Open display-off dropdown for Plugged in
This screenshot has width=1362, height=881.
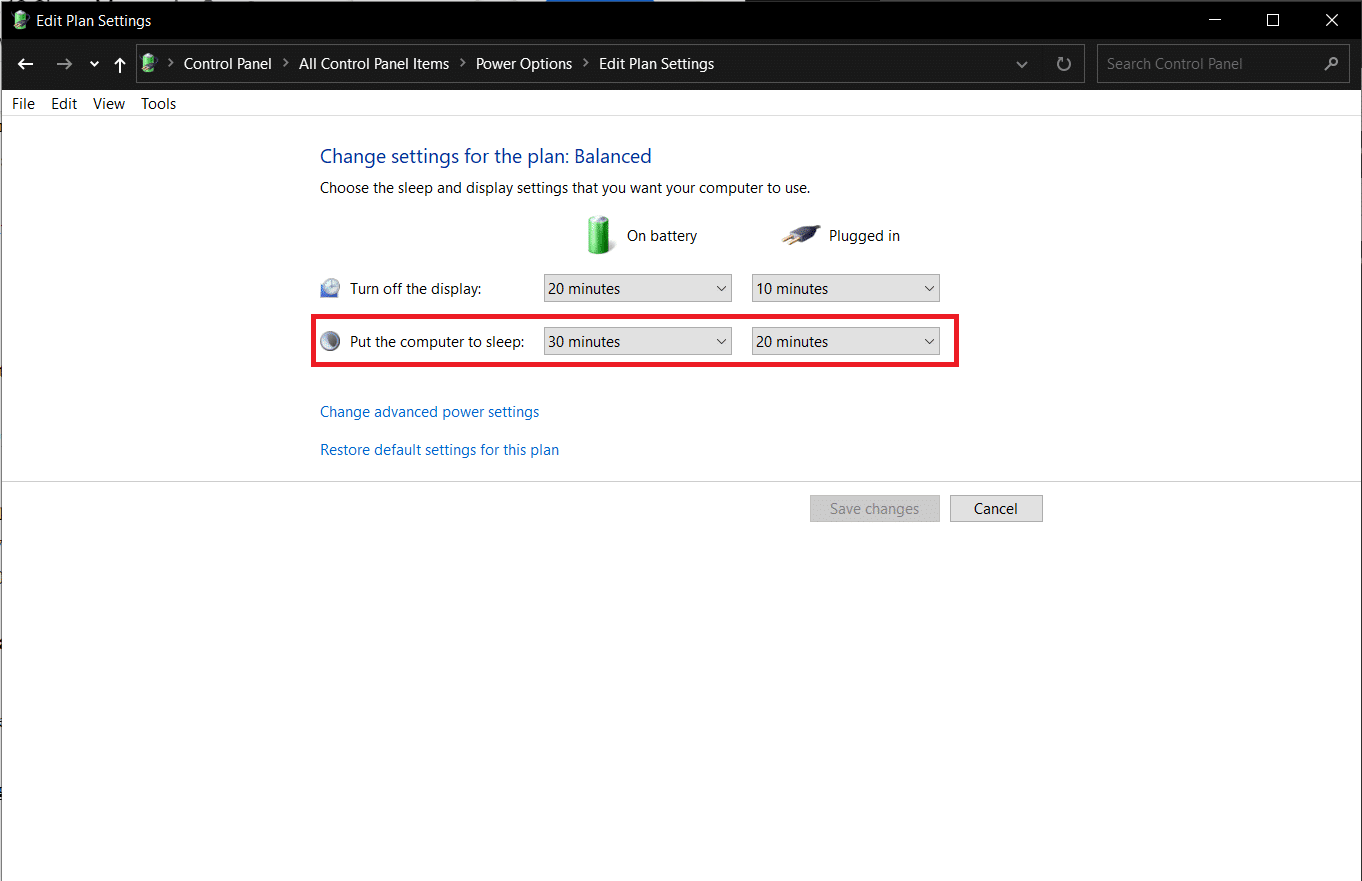click(845, 289)
